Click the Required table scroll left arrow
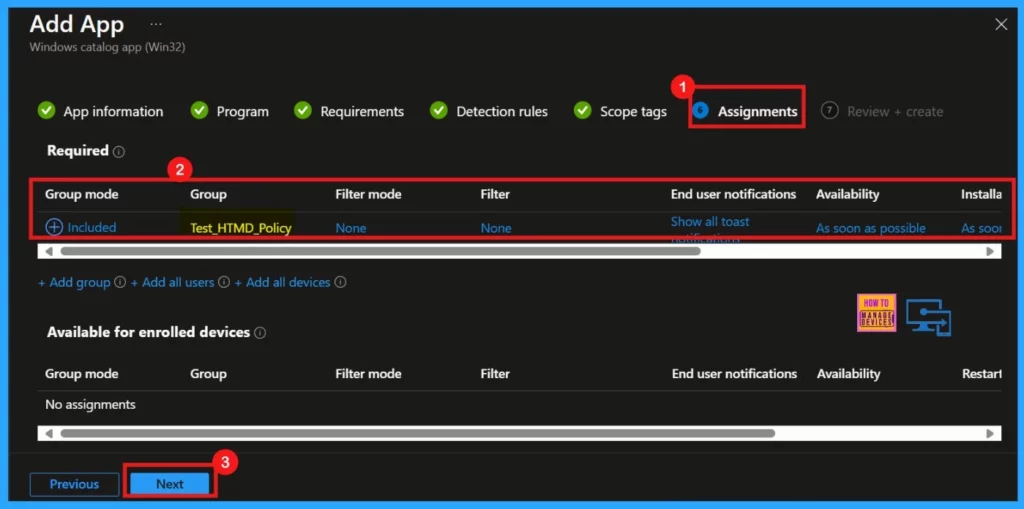Viewport: 1024px width, 509px height. tap(48, 251)
